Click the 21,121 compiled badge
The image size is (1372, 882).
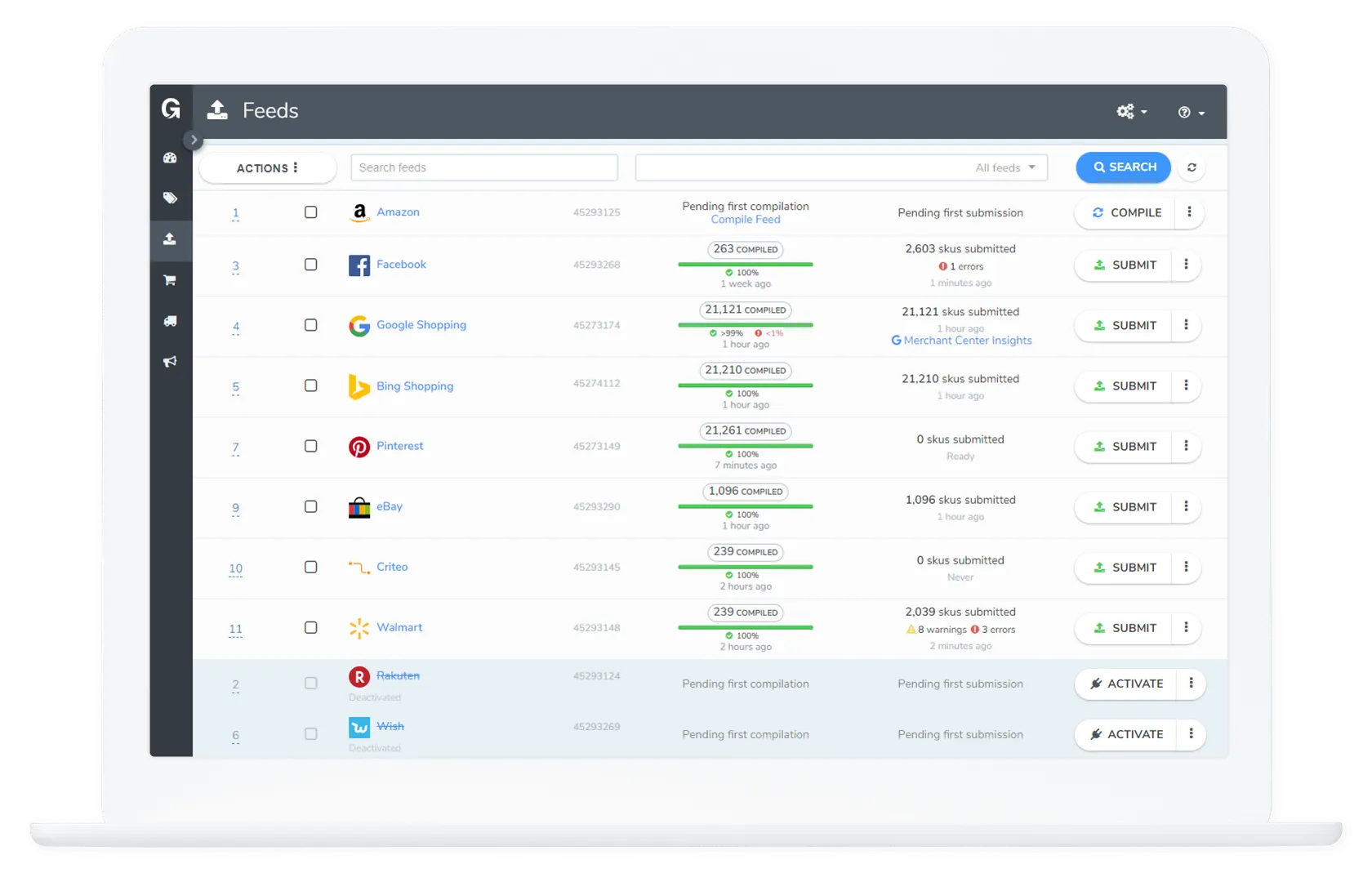[746, 310]
